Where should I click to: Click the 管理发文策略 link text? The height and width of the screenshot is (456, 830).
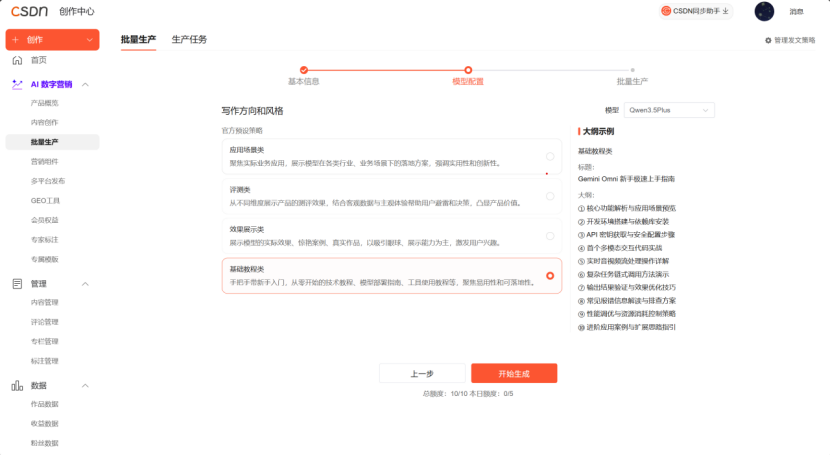[x=795, y=40]
